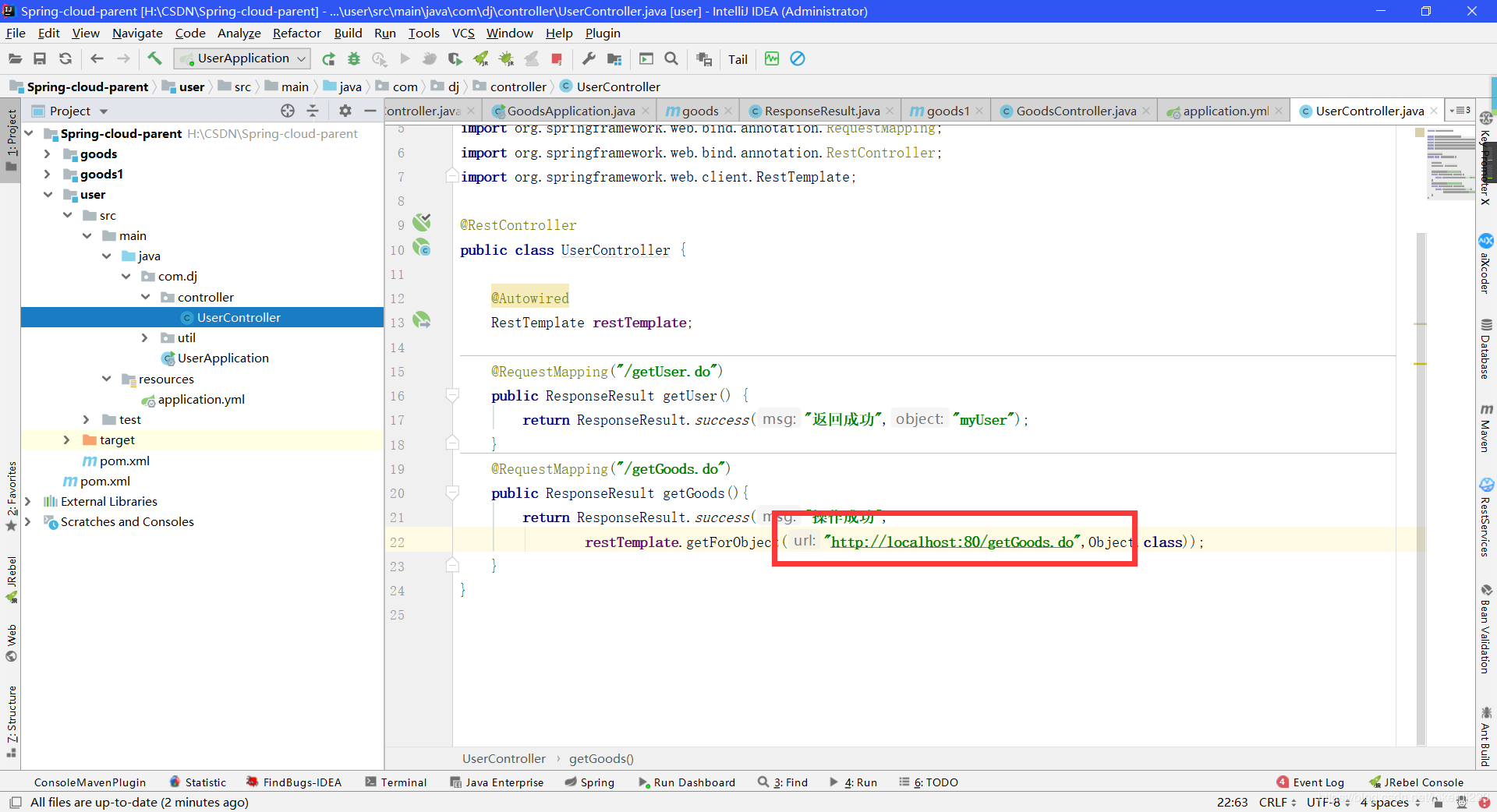Click the localhost:80/getGoods.do URL string
1497x812 pixels.
953,542
